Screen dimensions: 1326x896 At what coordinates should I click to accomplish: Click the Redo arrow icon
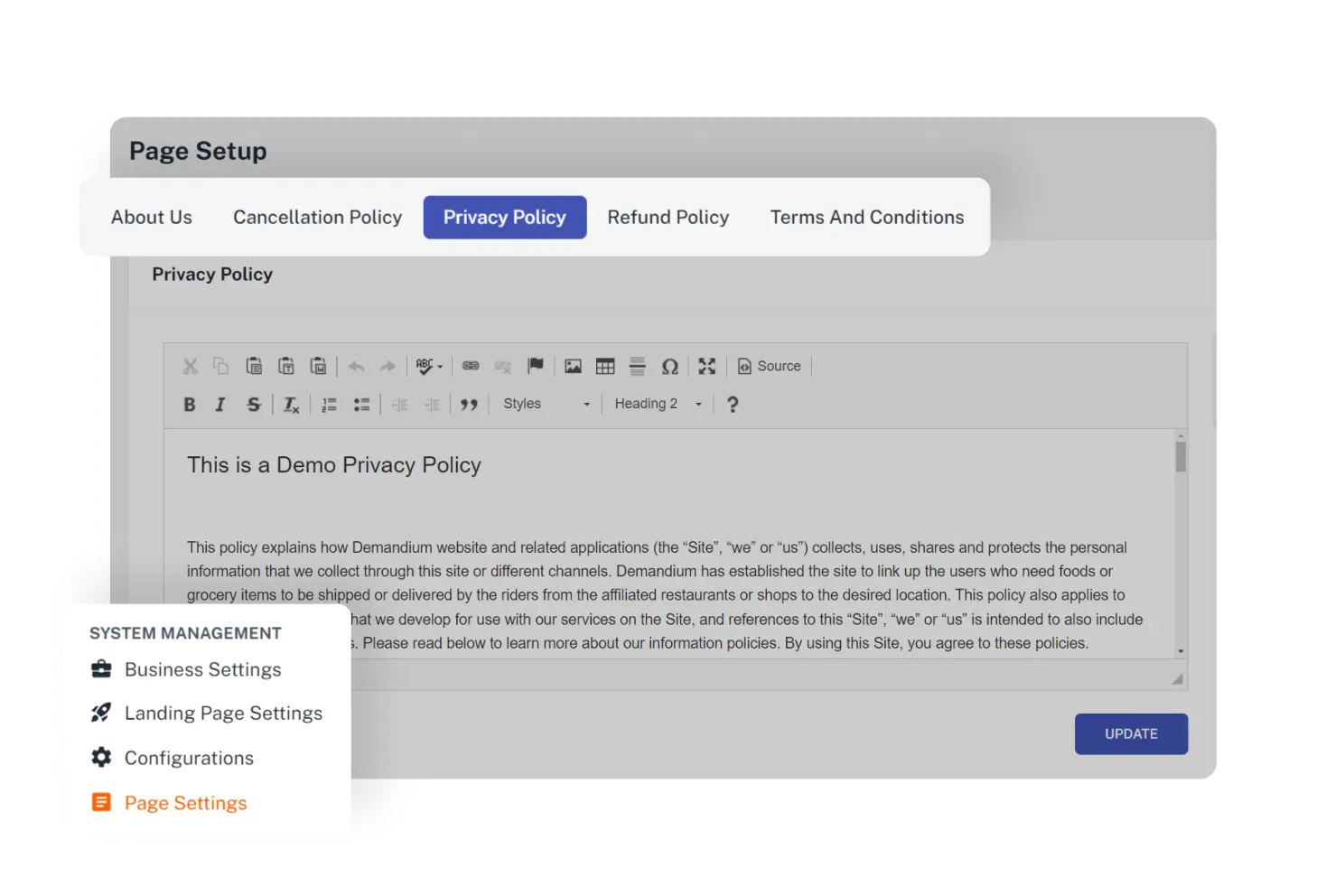[x=388, y=366]
